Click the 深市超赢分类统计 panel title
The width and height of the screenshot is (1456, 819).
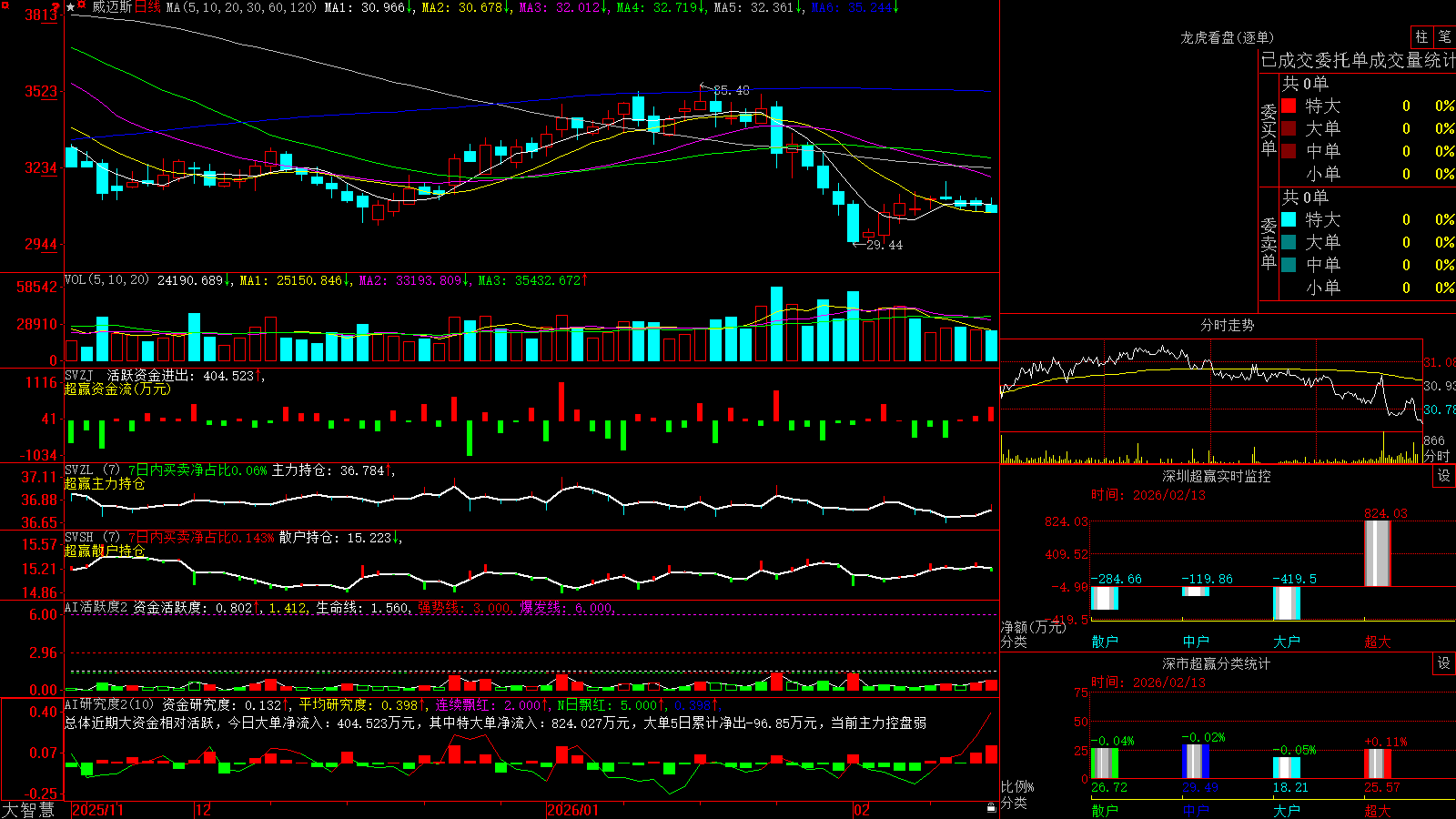[1217, 663]
